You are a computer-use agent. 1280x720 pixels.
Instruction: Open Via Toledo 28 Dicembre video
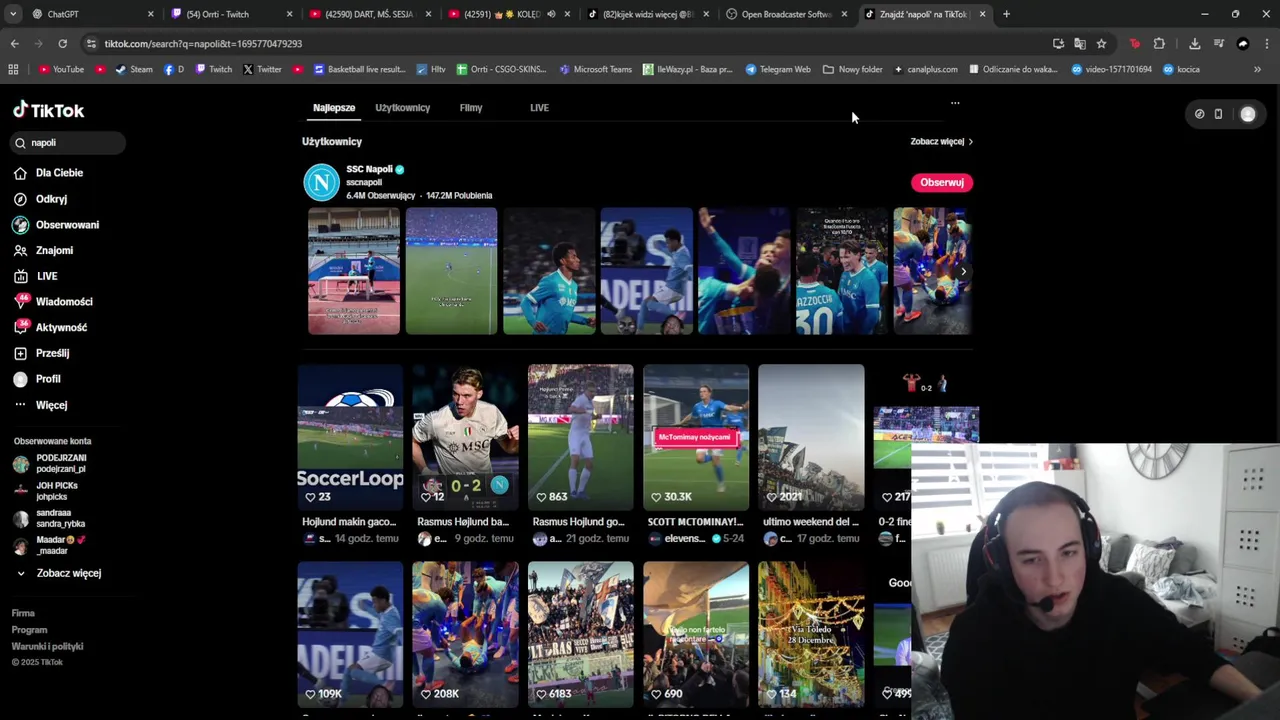pos(811,635)
